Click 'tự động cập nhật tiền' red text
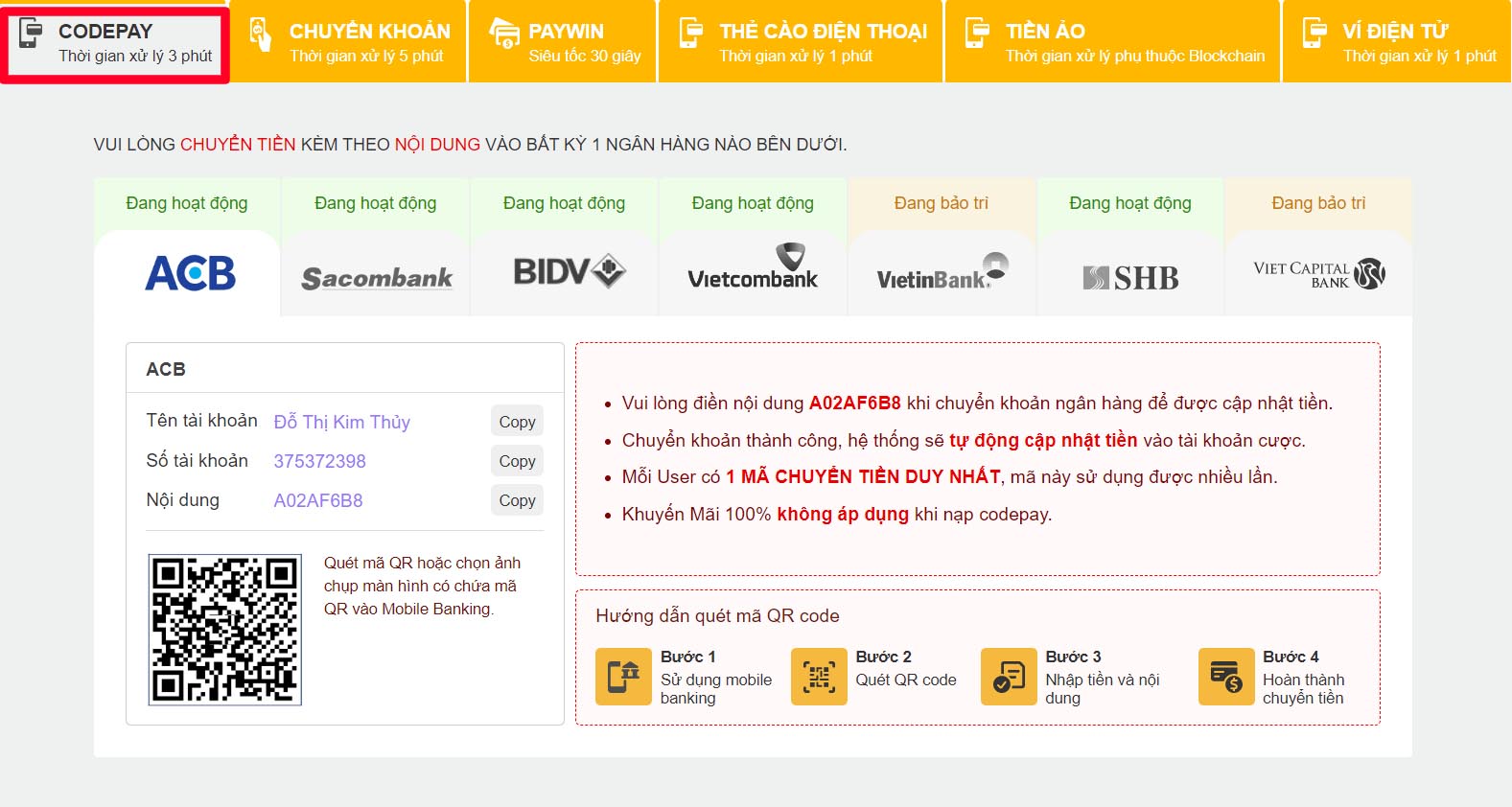Screen dimensions: 1512x807 click(1043, 440)
